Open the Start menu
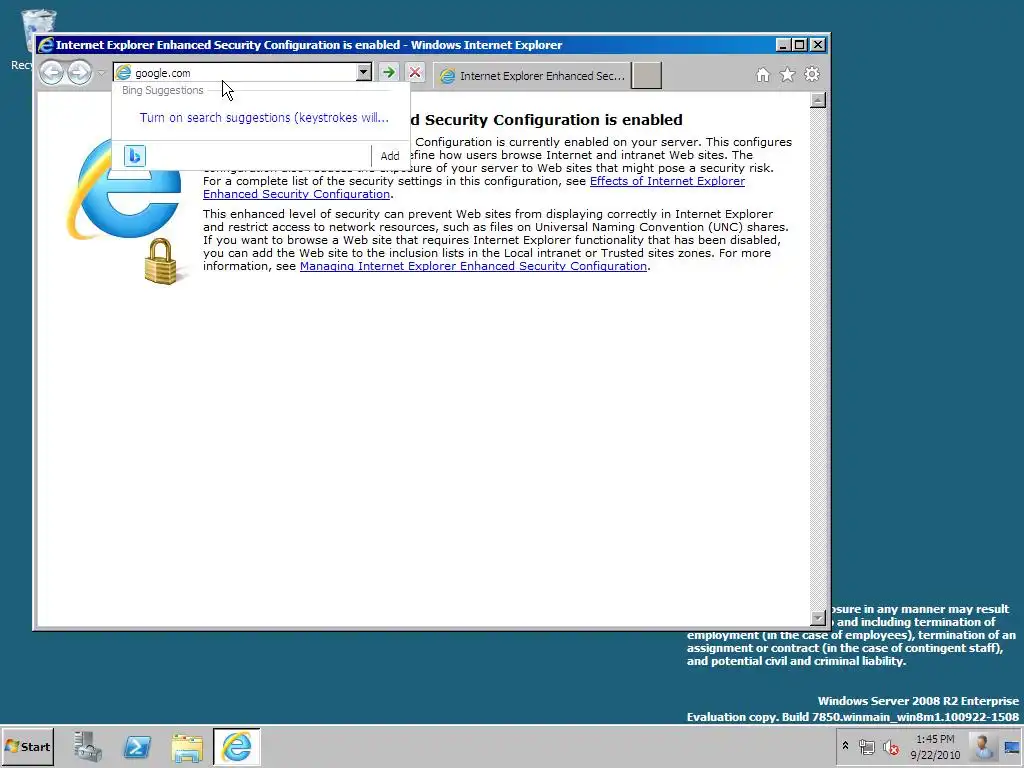 pyautogui.click(x=28, y=746)
